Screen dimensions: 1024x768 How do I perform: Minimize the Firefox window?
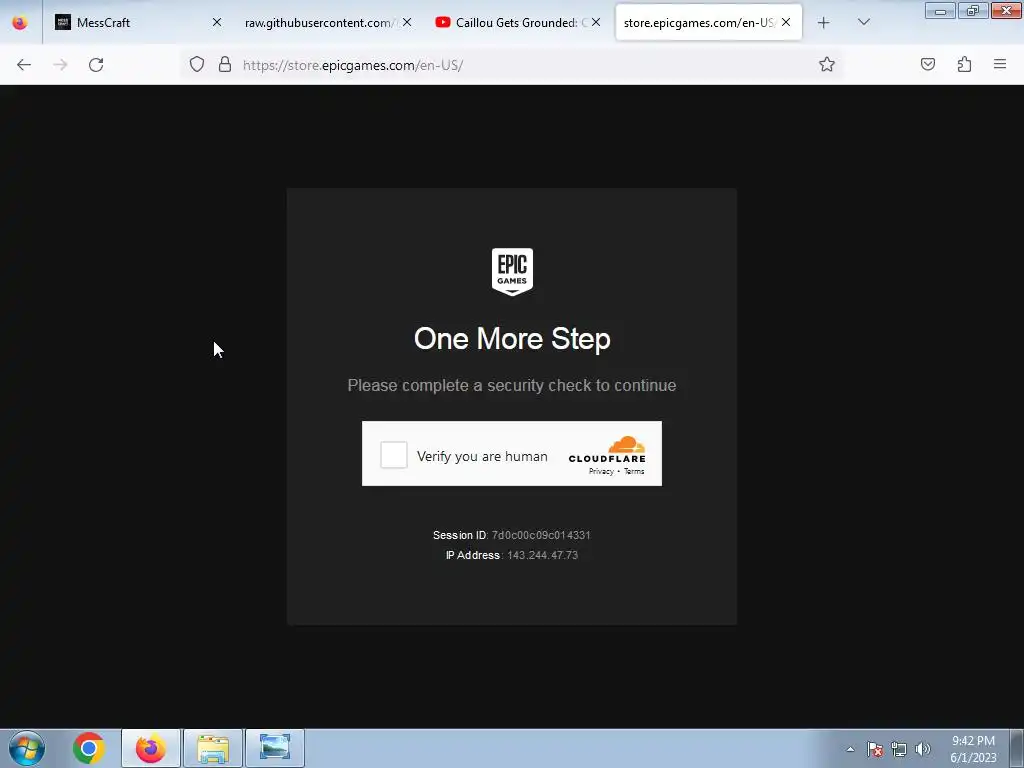click(940, 11)
